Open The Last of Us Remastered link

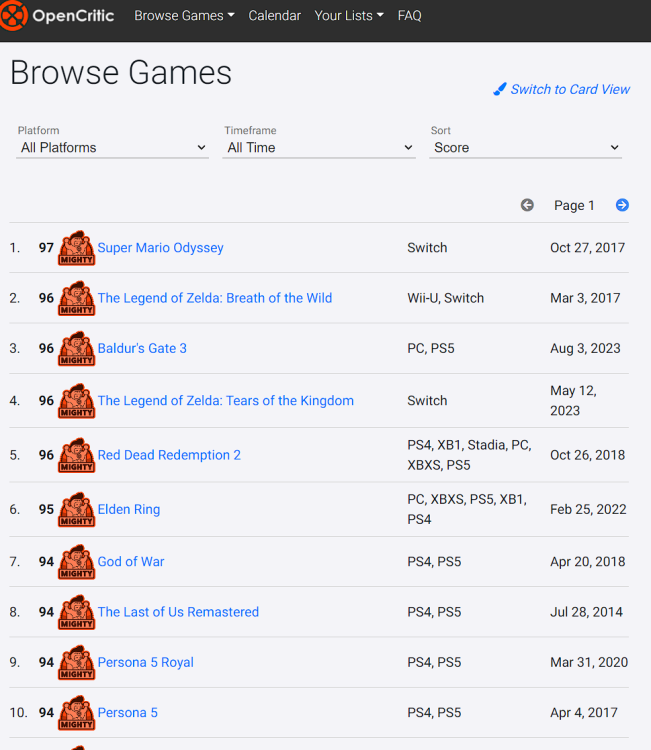click(x=178, y=612)
